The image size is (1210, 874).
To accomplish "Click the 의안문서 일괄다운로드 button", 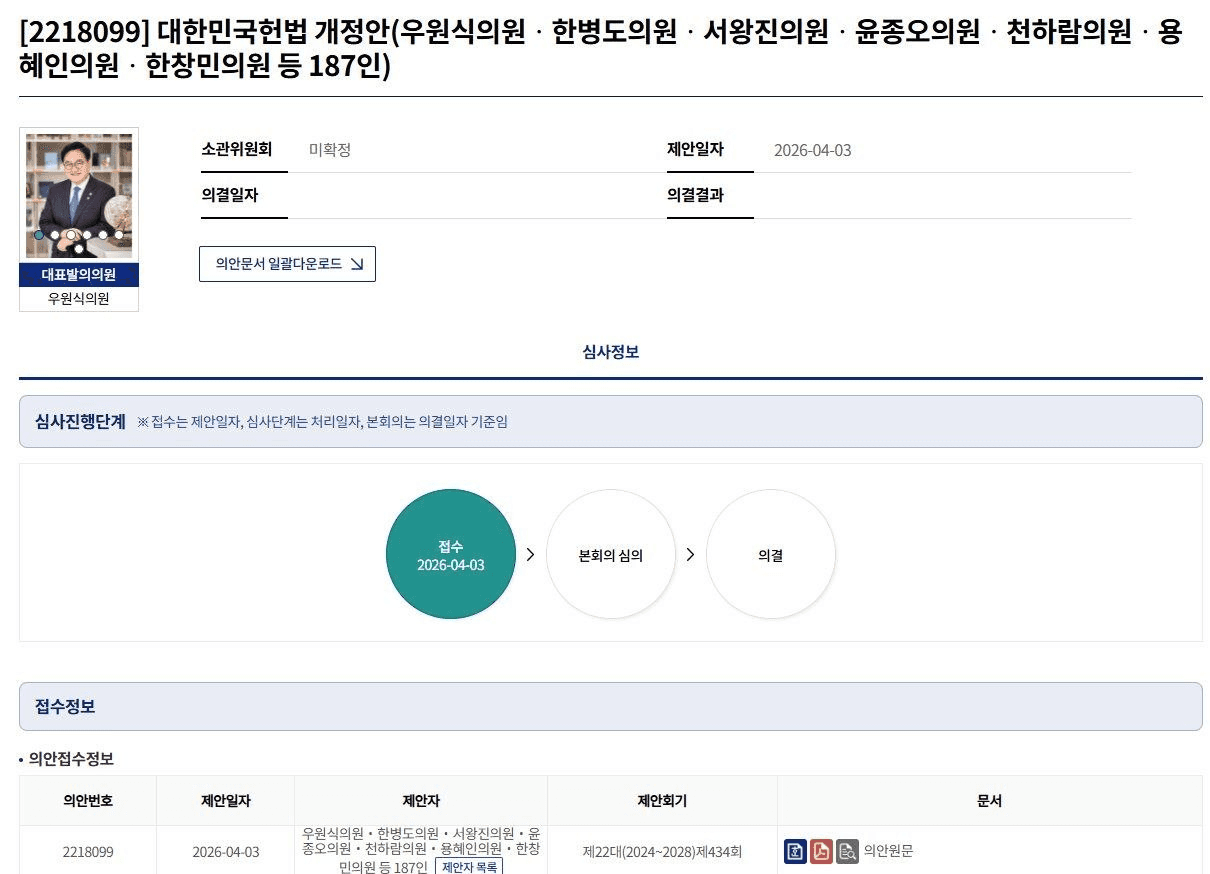I will (287, 264).
